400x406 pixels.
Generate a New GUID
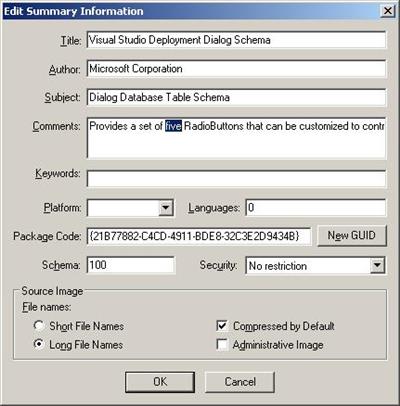pyautogui.click(x=352, y=236)
